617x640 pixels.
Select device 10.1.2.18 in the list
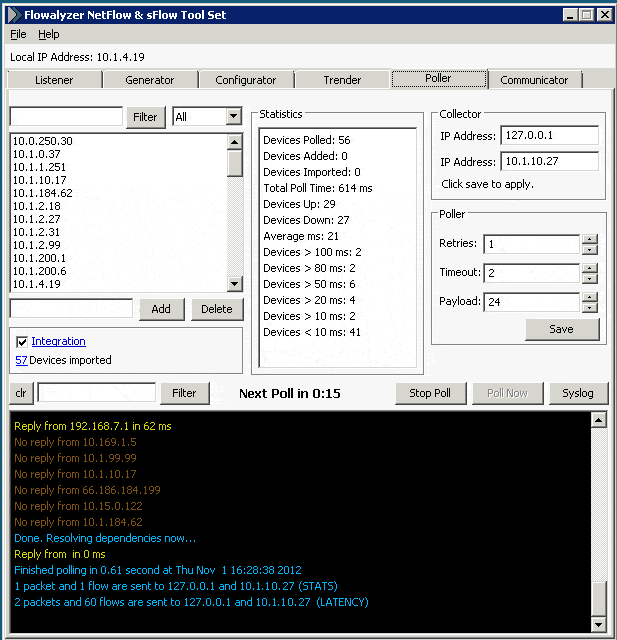click(118, 206)
